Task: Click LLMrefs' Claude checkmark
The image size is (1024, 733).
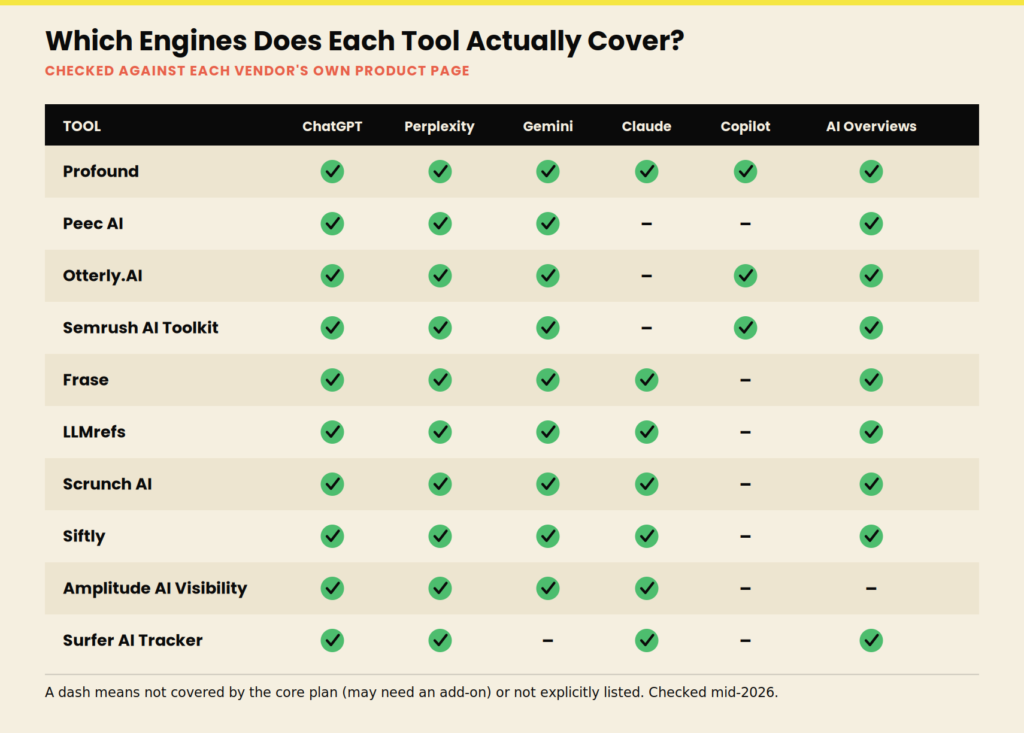Action: tap(647, 432)
